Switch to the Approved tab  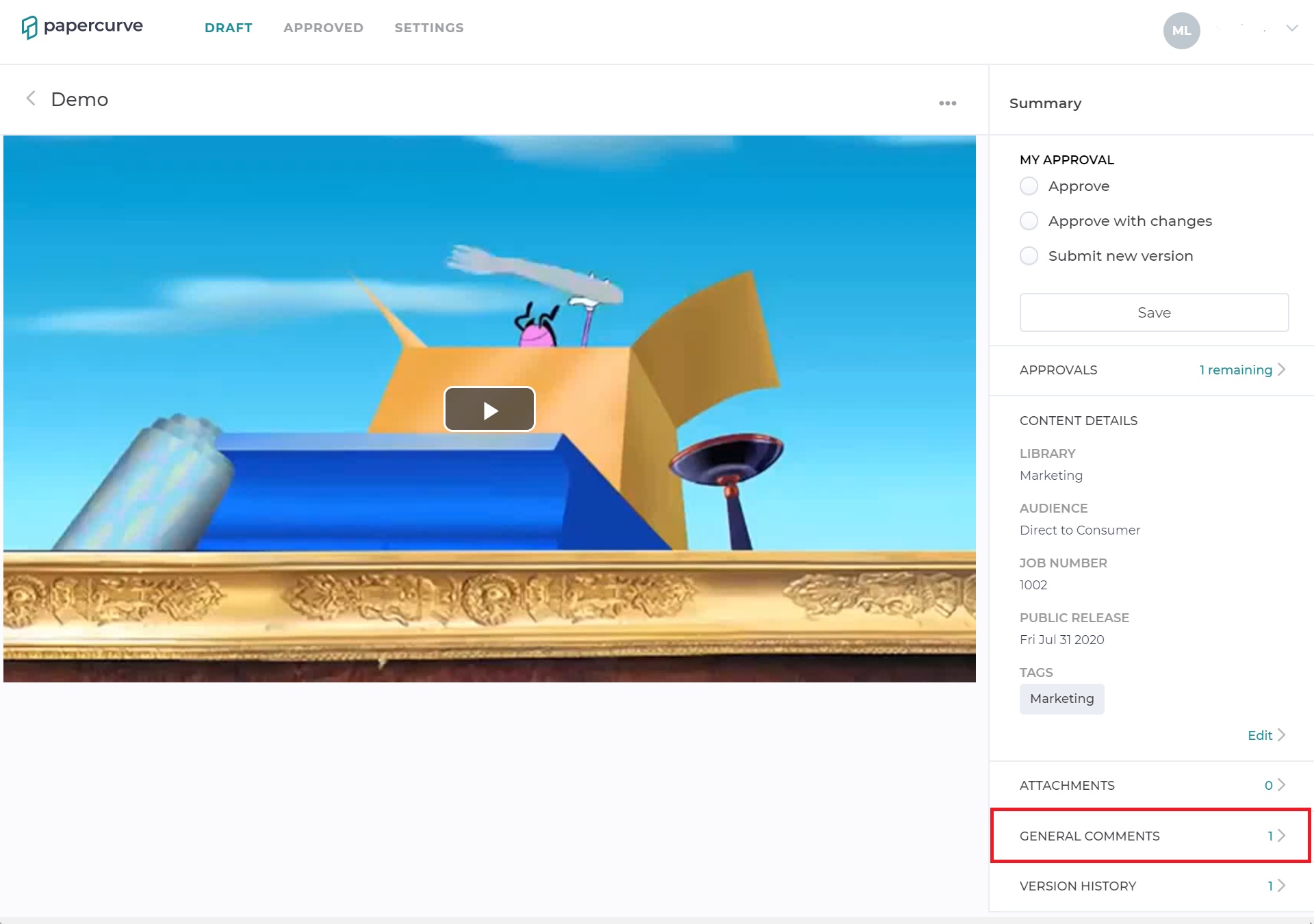tap(323, 28)
